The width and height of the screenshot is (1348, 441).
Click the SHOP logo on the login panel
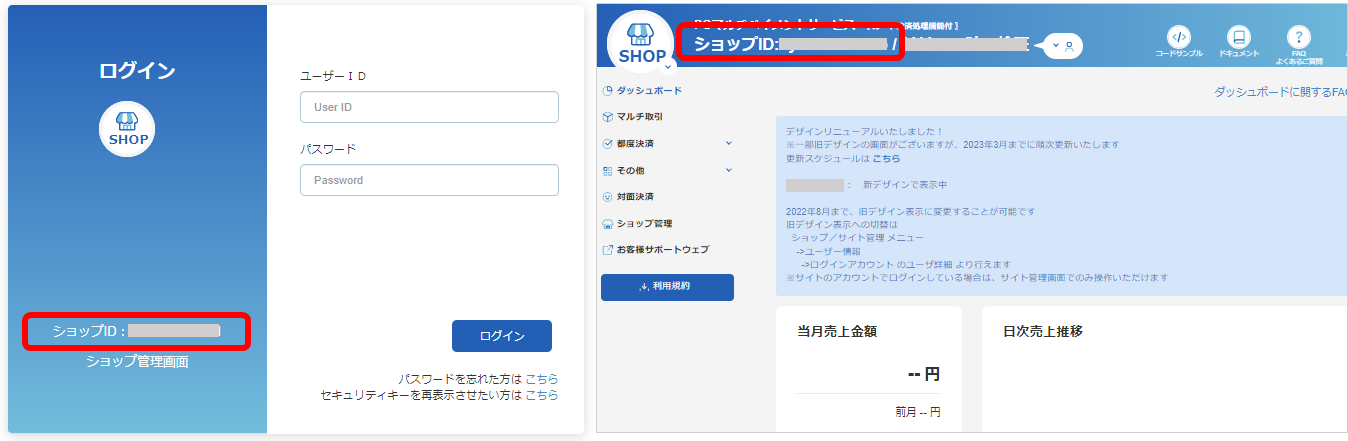127,128
